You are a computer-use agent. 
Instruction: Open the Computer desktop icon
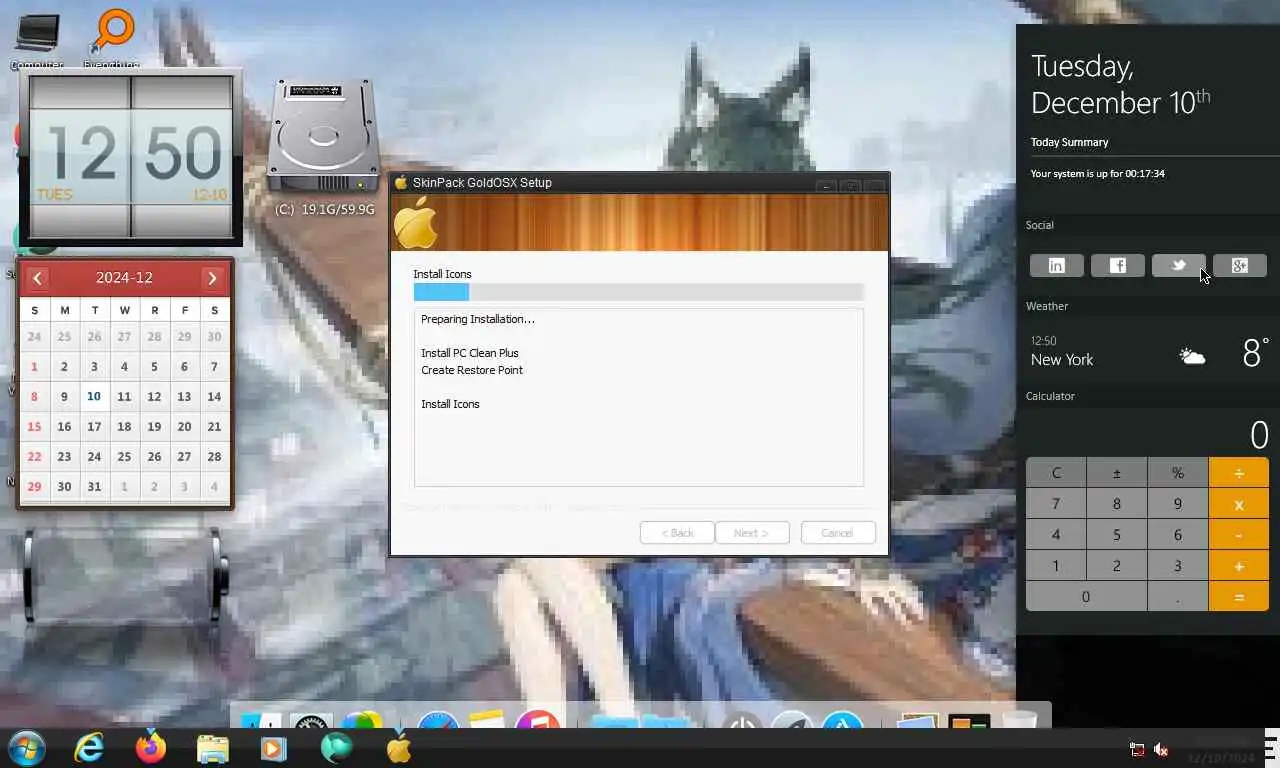37,38
